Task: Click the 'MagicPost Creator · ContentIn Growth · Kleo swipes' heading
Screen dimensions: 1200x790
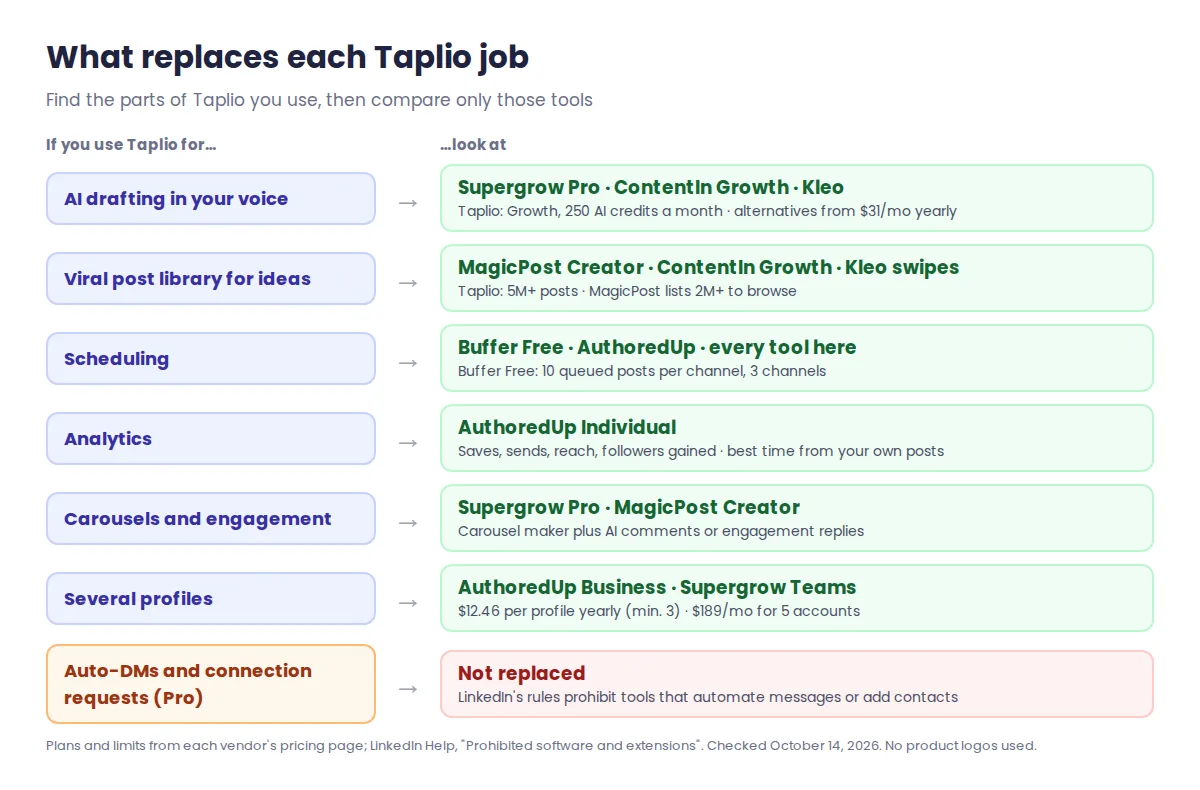Action: (x=708, y=267)
